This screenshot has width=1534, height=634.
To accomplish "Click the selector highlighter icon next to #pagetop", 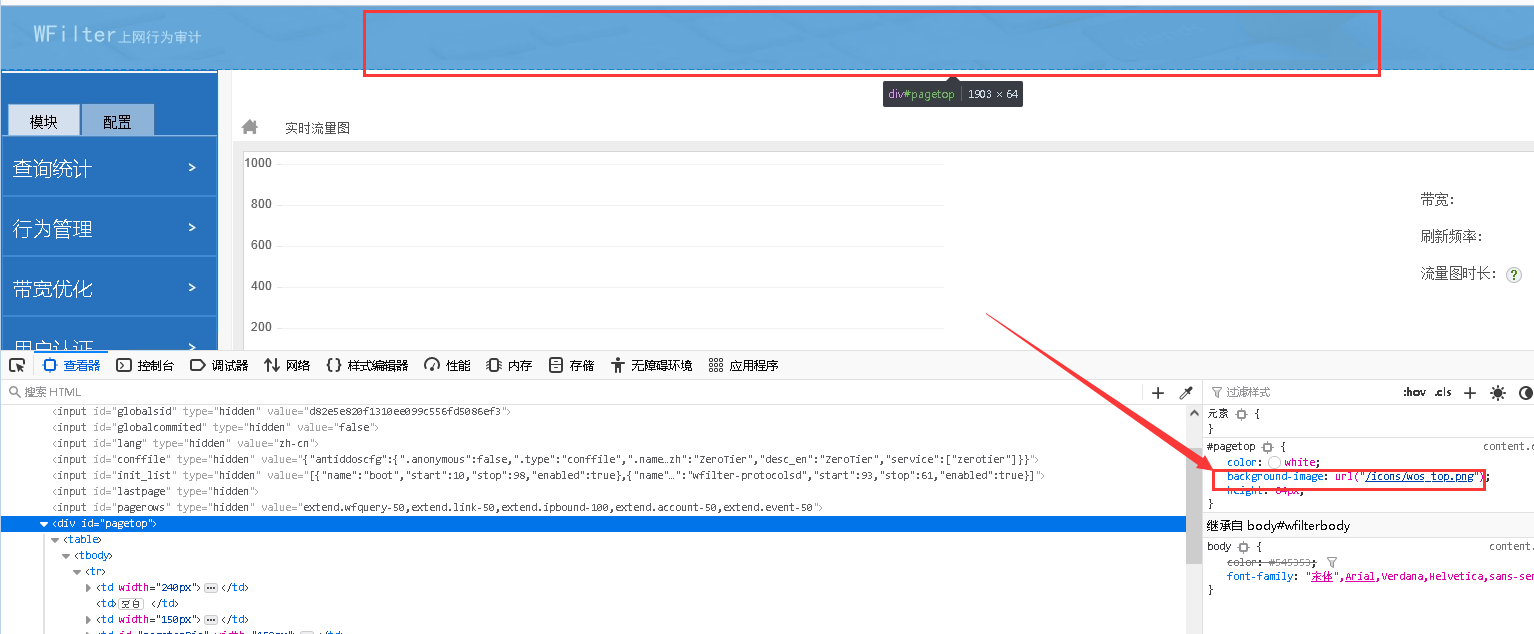I will point(1267,446).
